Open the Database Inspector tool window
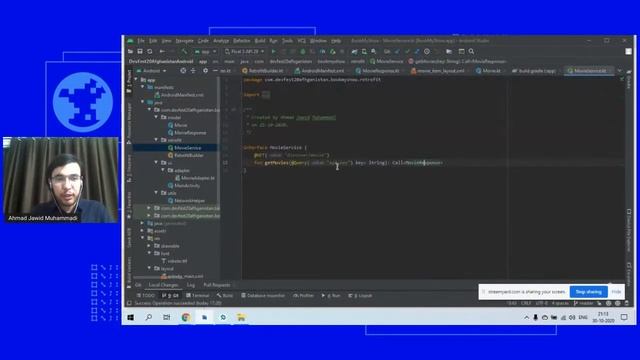 pyautogui.click(x=263, y=296)
